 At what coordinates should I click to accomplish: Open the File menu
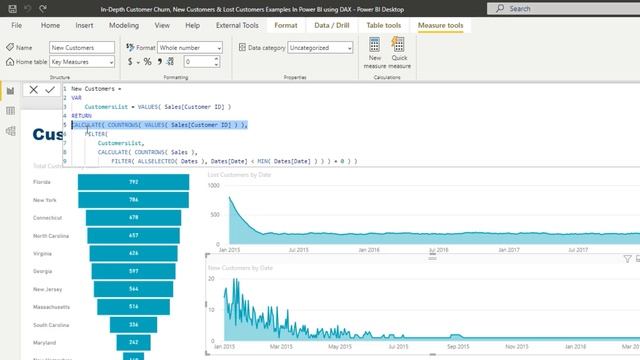click(16, 25)
